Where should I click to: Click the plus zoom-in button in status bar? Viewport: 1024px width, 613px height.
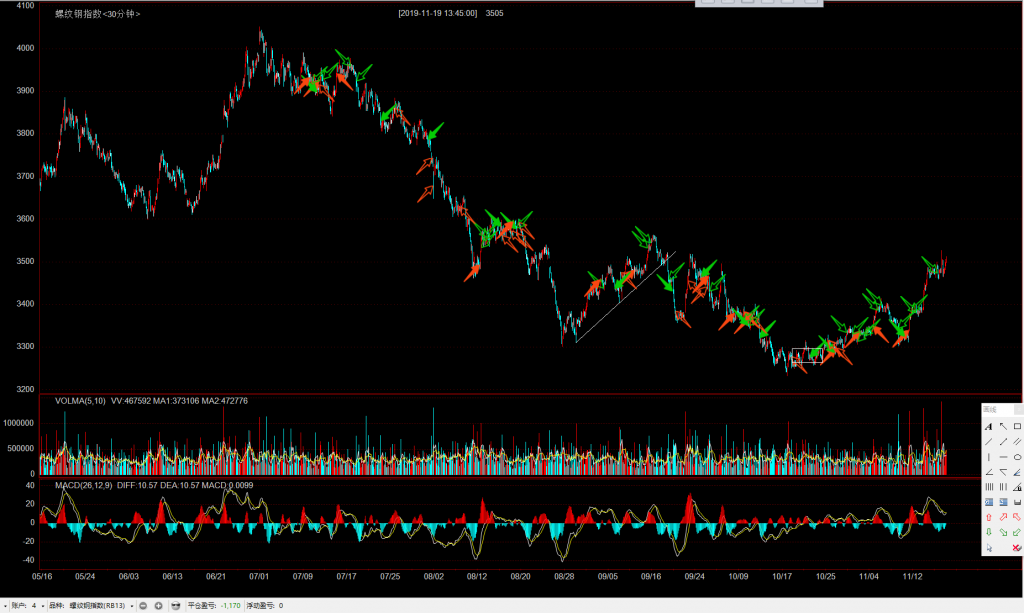tap(158, 606)
